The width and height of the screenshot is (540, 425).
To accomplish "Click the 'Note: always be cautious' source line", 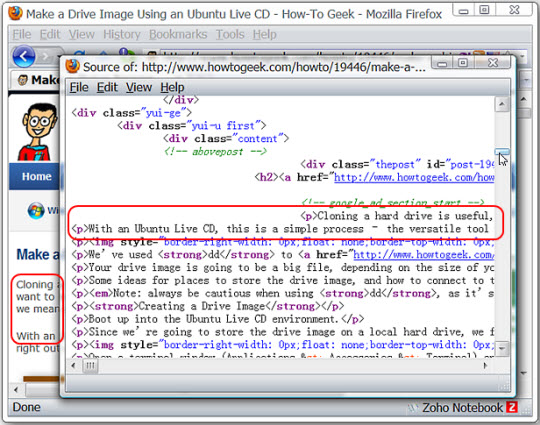I will [x=282, y=293].
